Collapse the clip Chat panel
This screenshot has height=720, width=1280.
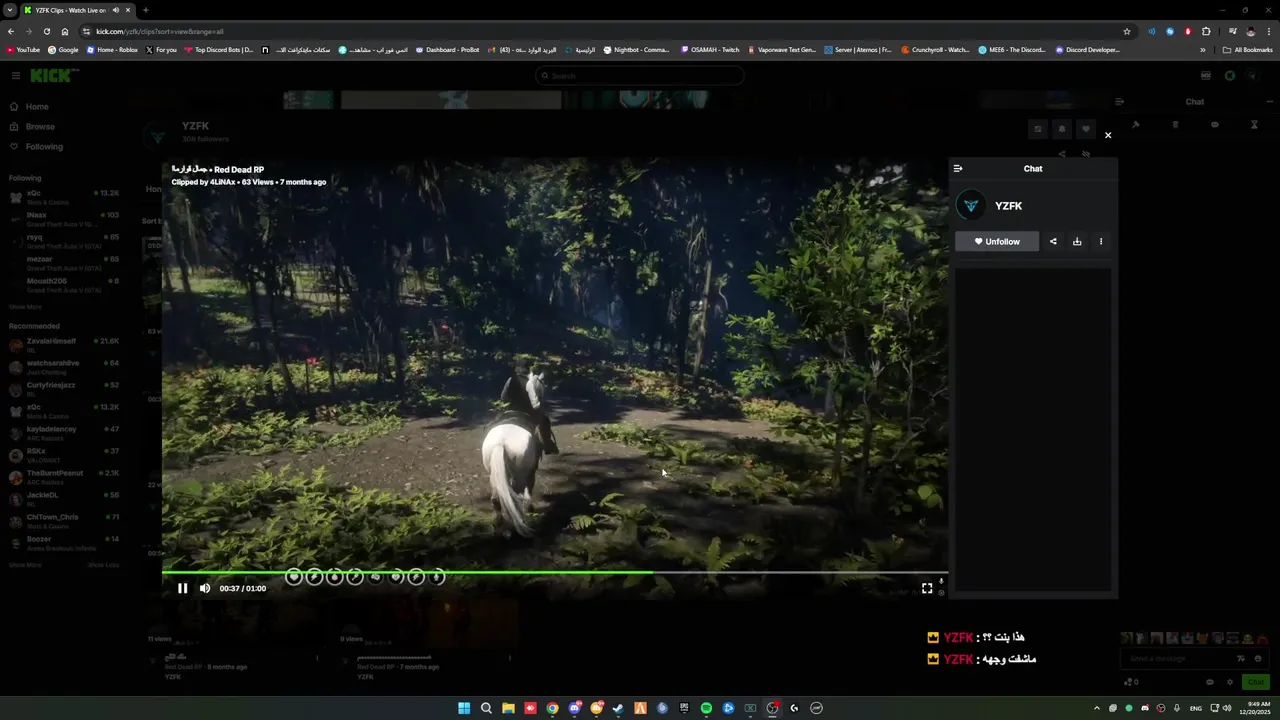tap(958, 169)
